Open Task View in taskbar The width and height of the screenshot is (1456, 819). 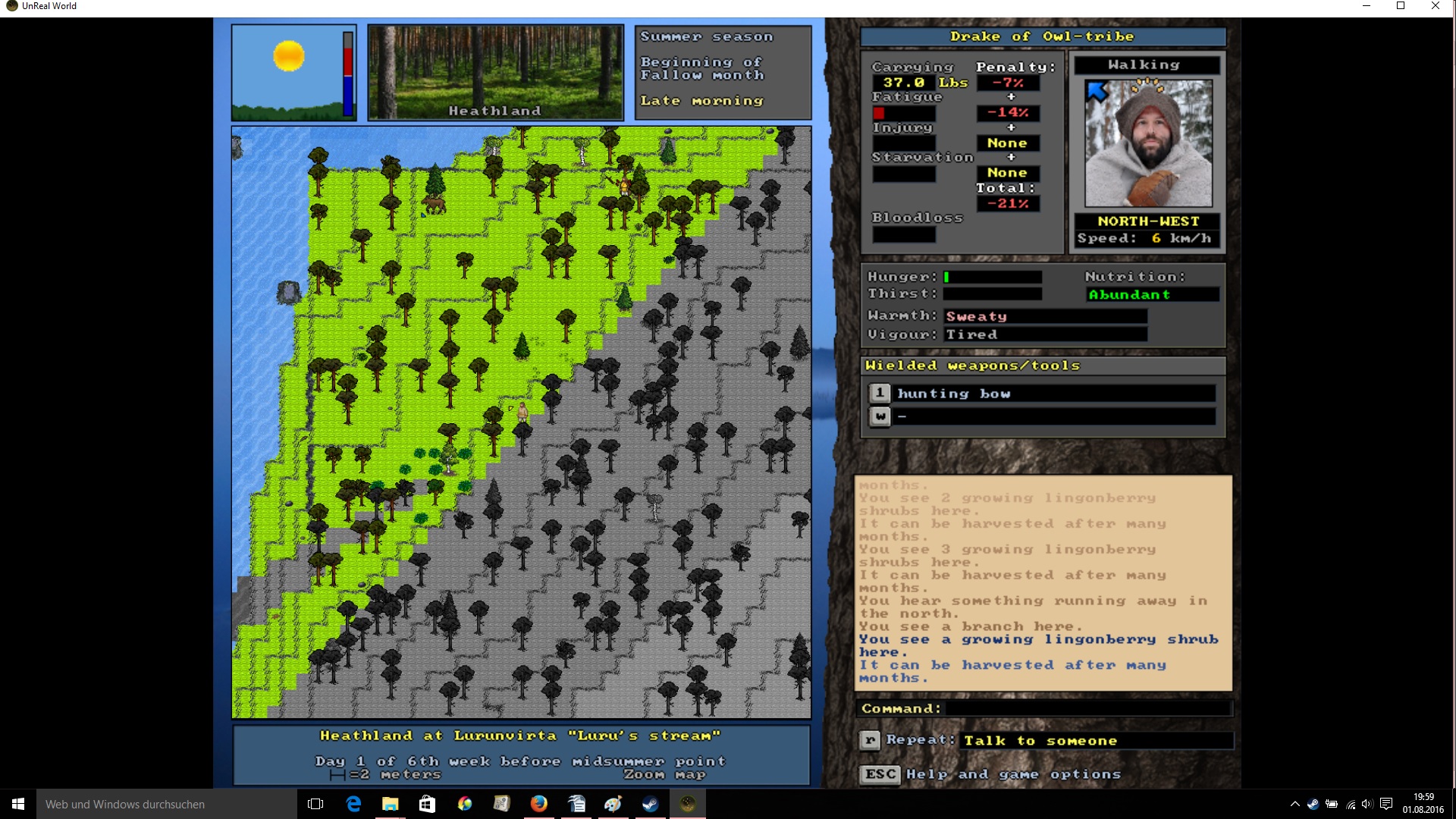coord(315,804)
